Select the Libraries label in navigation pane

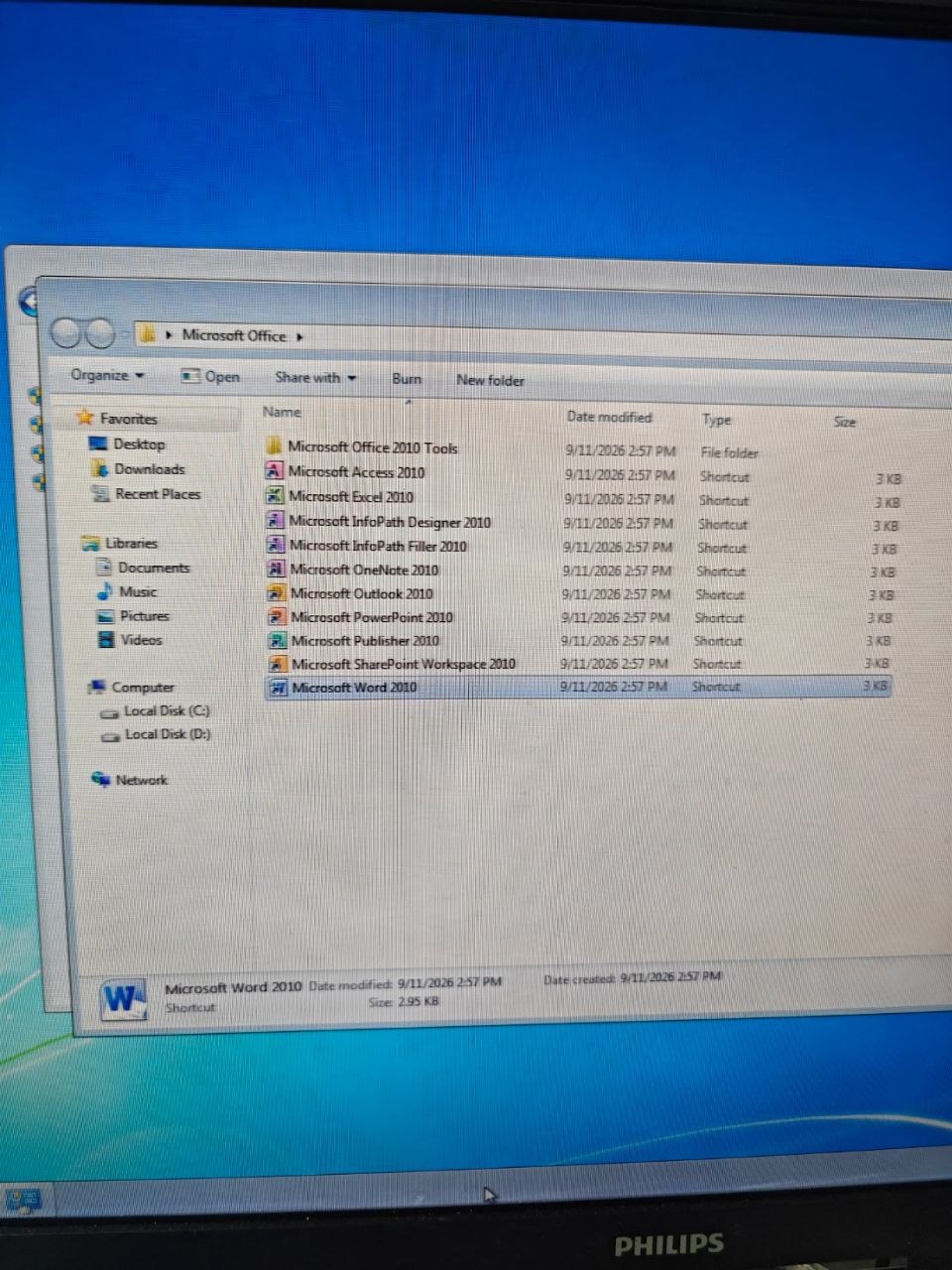point(132,543)
